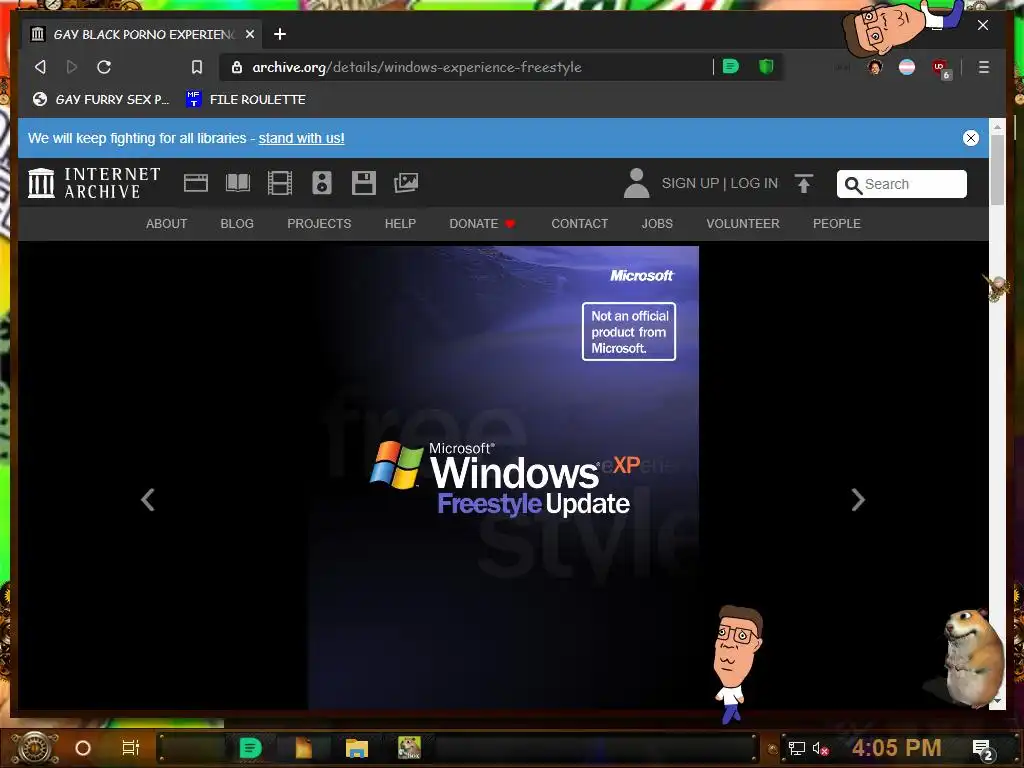Viewport: 1024px width, 768px height.
Task: Open the PEOPLE menu item
Action: [837, 224]
